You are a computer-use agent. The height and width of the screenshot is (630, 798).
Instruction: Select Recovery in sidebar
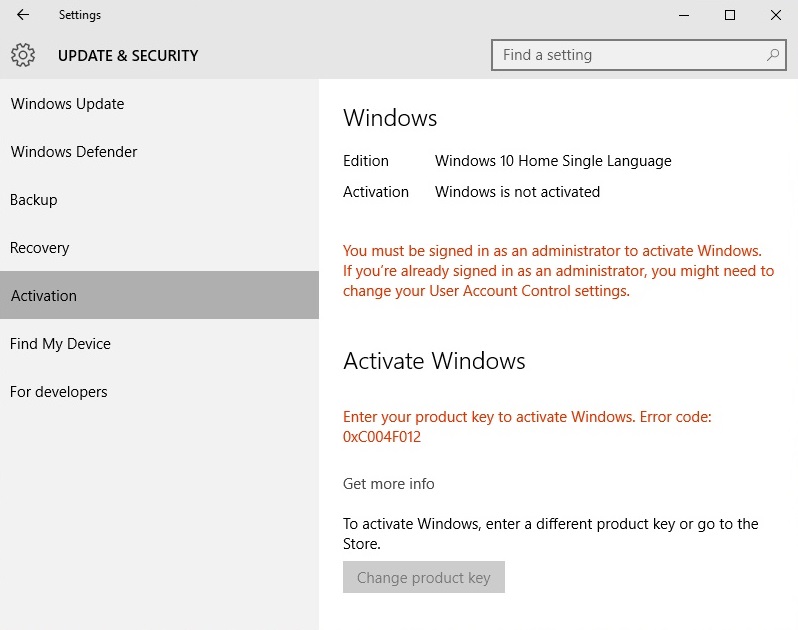[159, 248]
